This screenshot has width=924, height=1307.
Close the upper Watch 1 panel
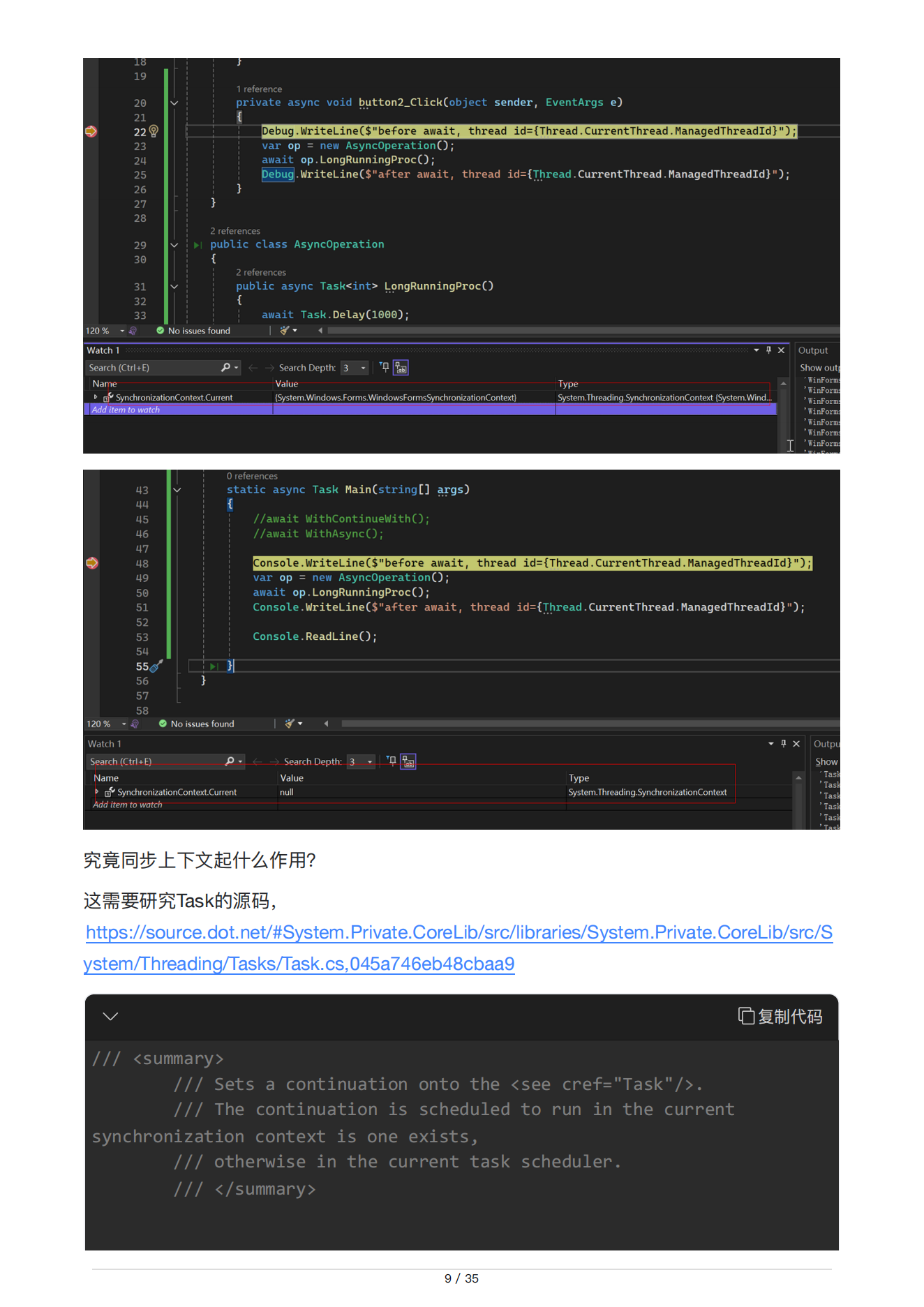tap(782, 350)
